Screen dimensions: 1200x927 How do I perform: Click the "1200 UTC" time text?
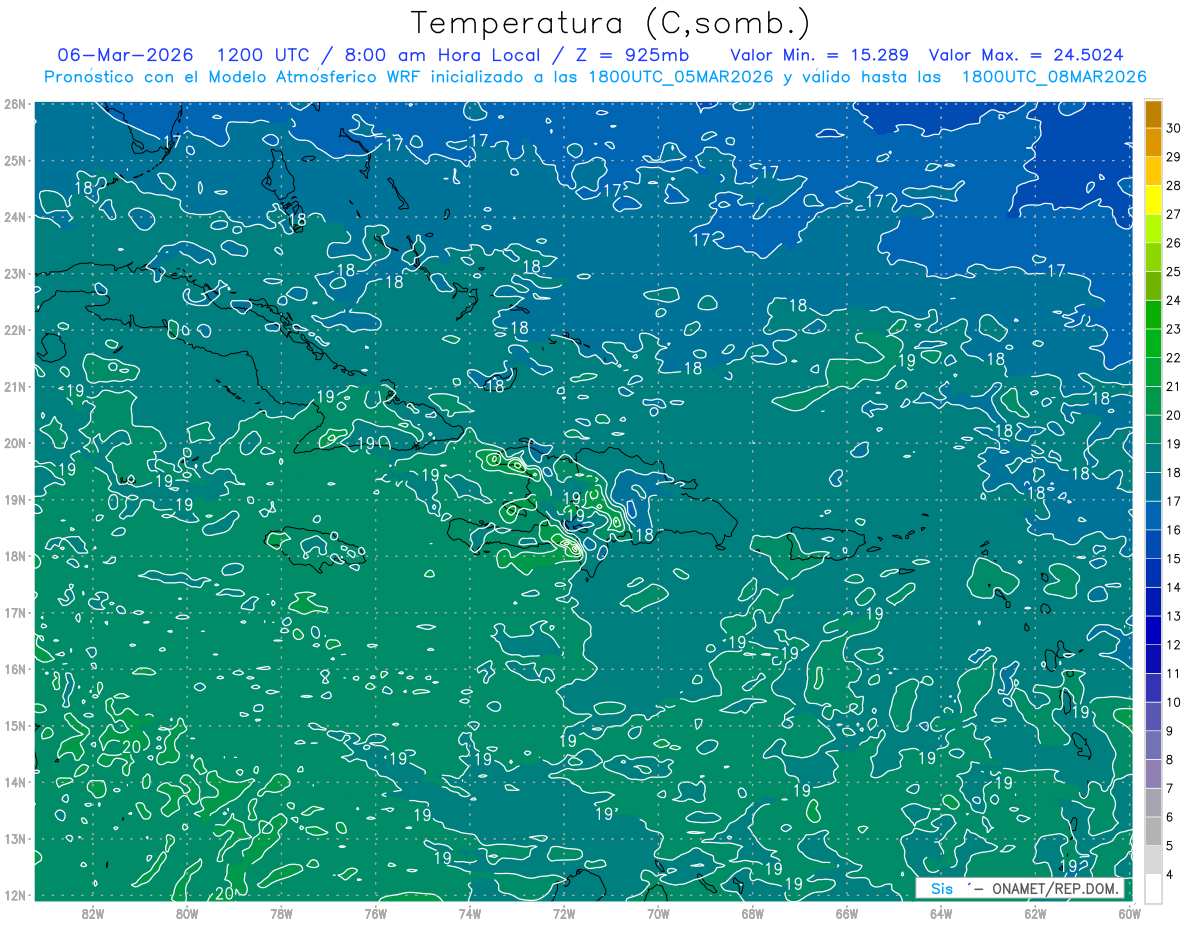point(264,54)
